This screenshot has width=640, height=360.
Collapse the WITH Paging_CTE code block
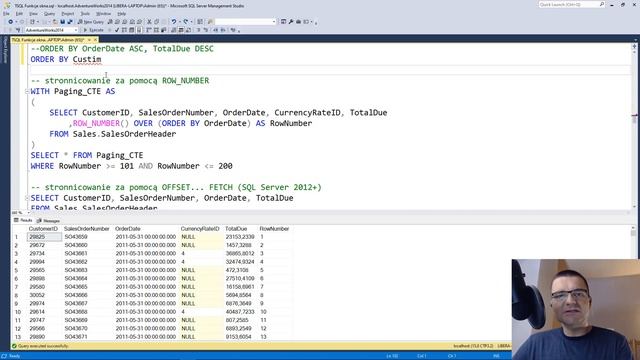pos(27,91)
